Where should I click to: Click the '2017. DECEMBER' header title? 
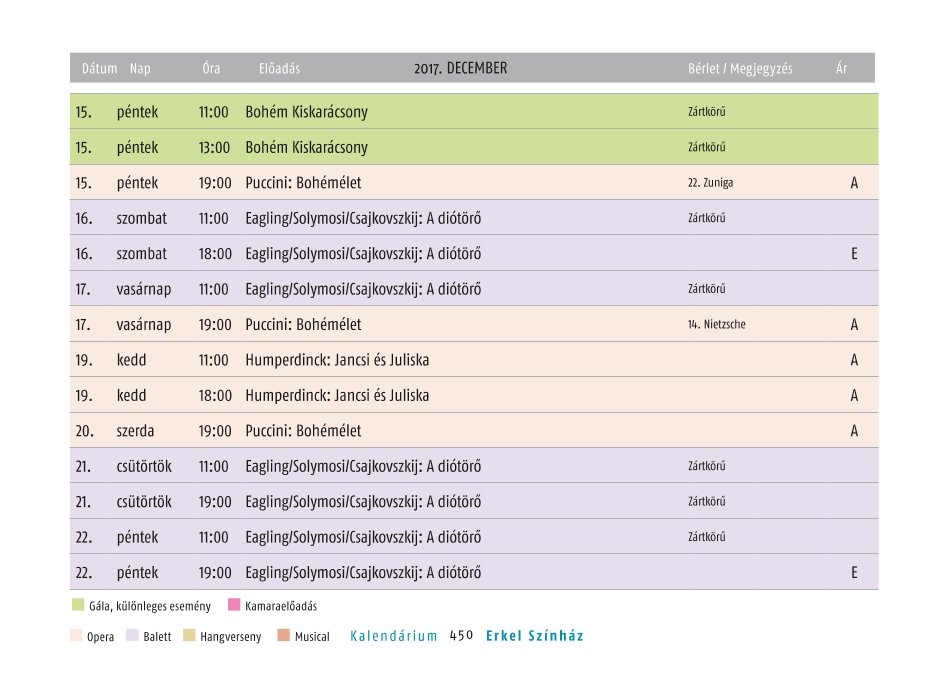pyautogui.click(x=461, y=68)
